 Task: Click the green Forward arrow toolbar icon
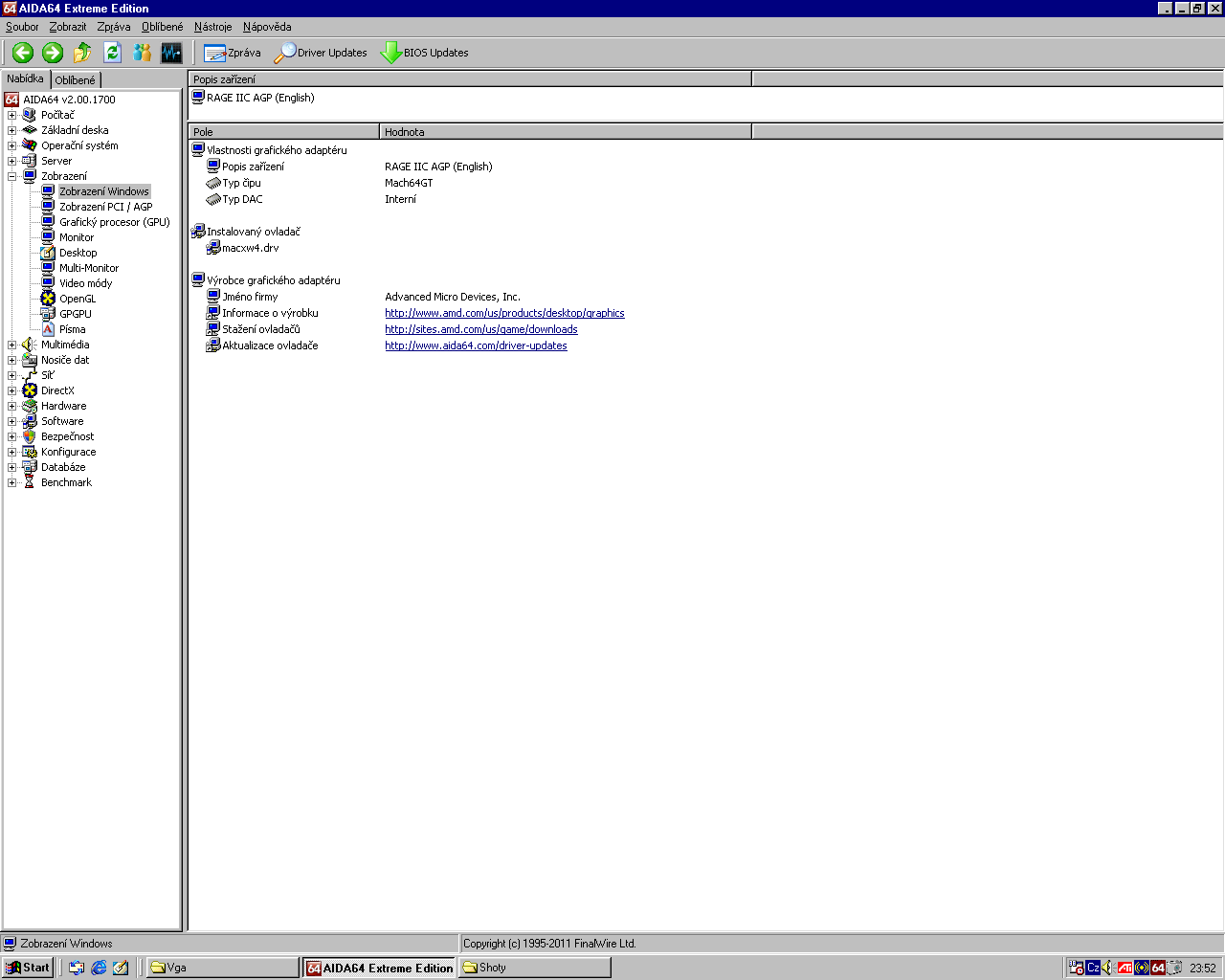(53, 53)
